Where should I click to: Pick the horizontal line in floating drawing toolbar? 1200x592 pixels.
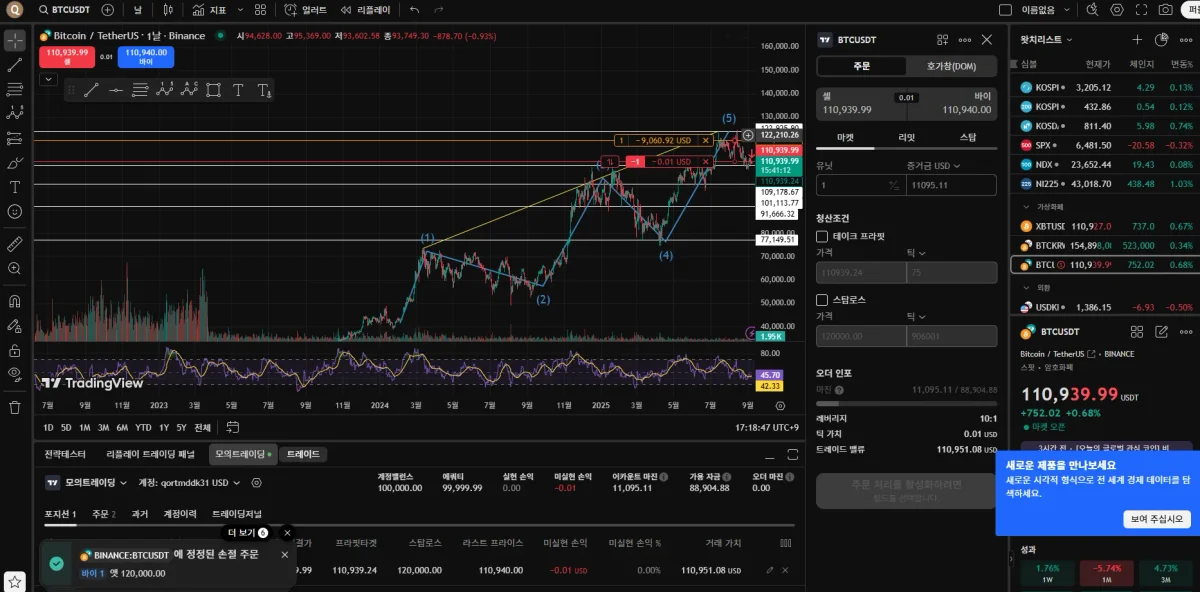click(116, 90)
